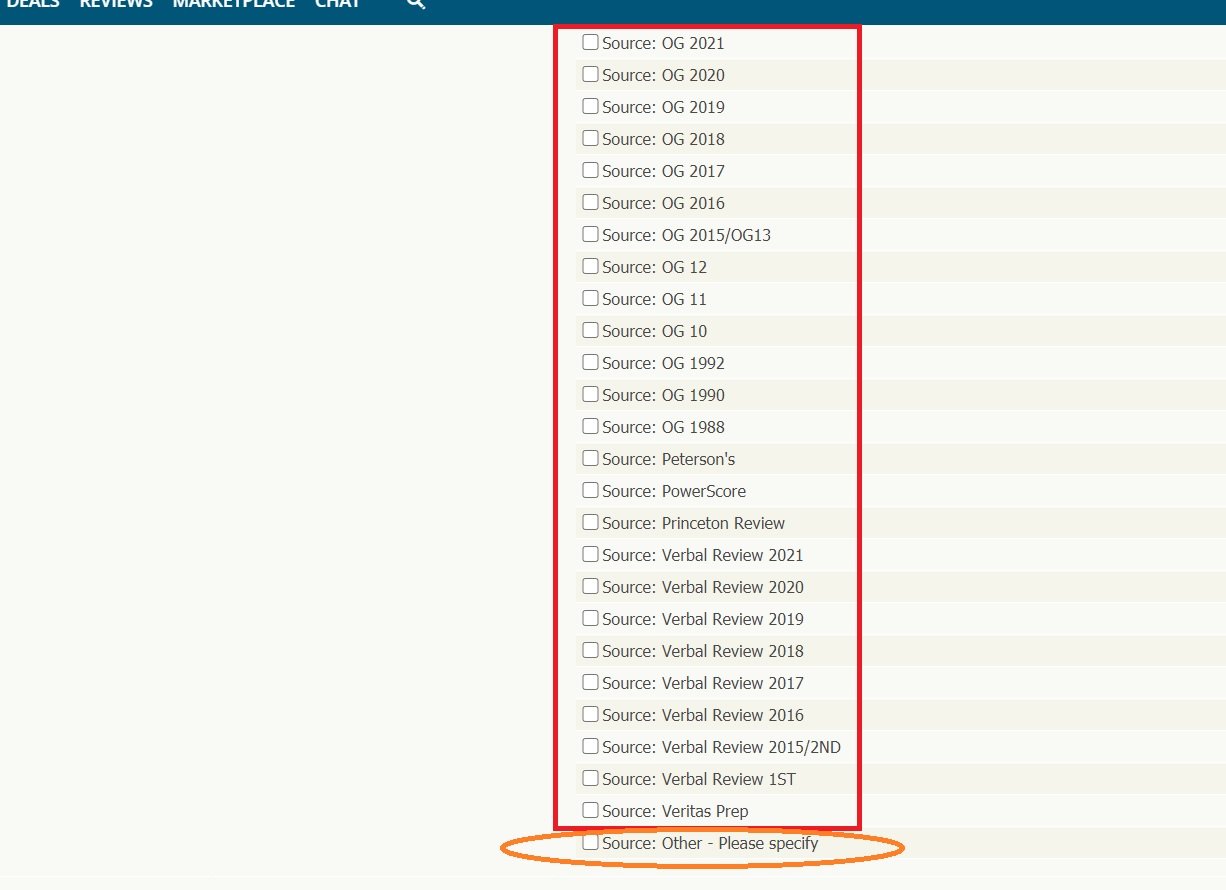Tick the Source: OG 2020 box
This screenshot has width=1226, height=890.
[x=591, y=74]
